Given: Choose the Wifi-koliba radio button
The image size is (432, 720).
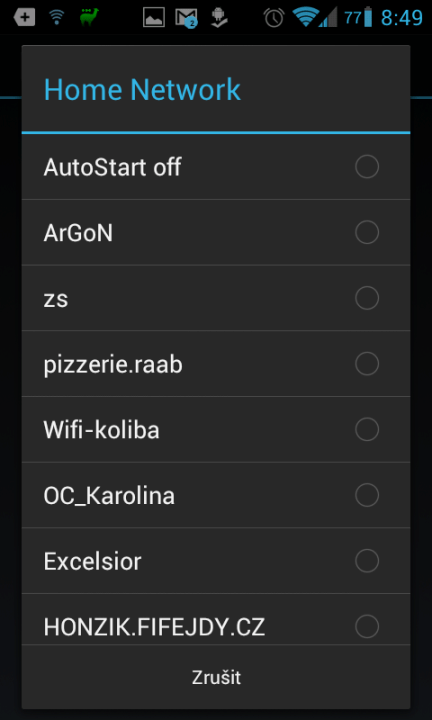Looking at the screenshot, I should [x=367, y=429].
